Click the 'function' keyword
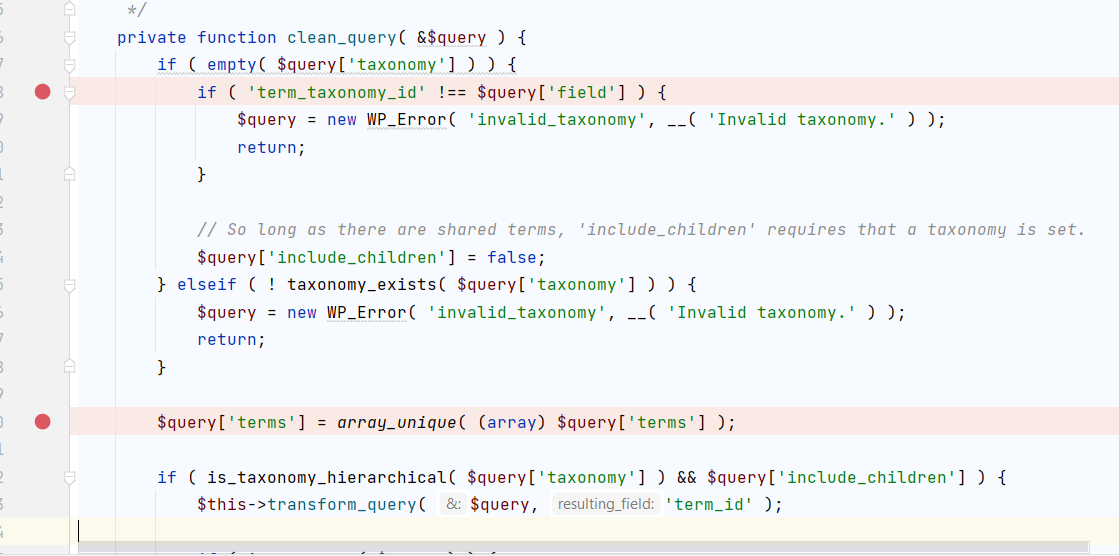Screen dimensions: 1119x556 tap(237, 38)
